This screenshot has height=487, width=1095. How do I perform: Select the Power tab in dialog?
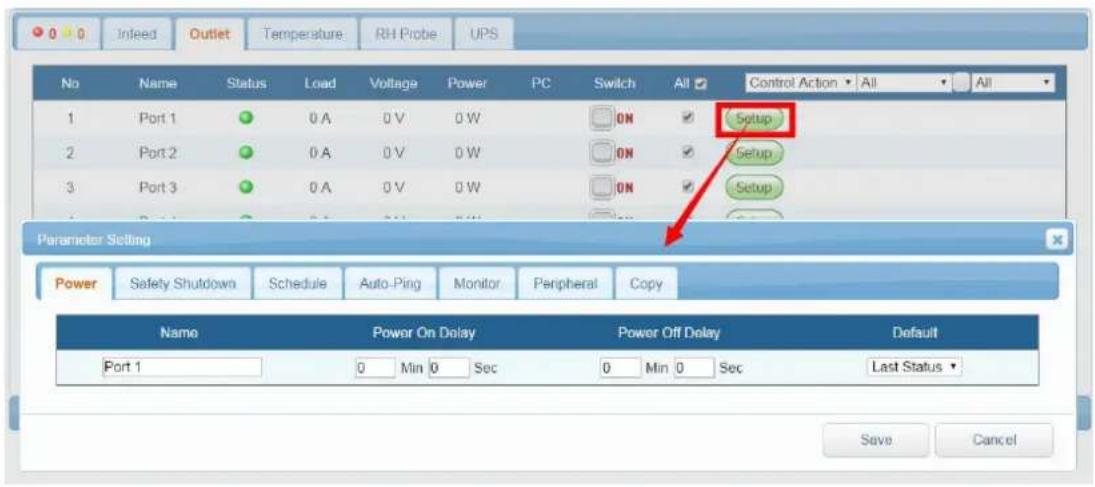[75, 284]
